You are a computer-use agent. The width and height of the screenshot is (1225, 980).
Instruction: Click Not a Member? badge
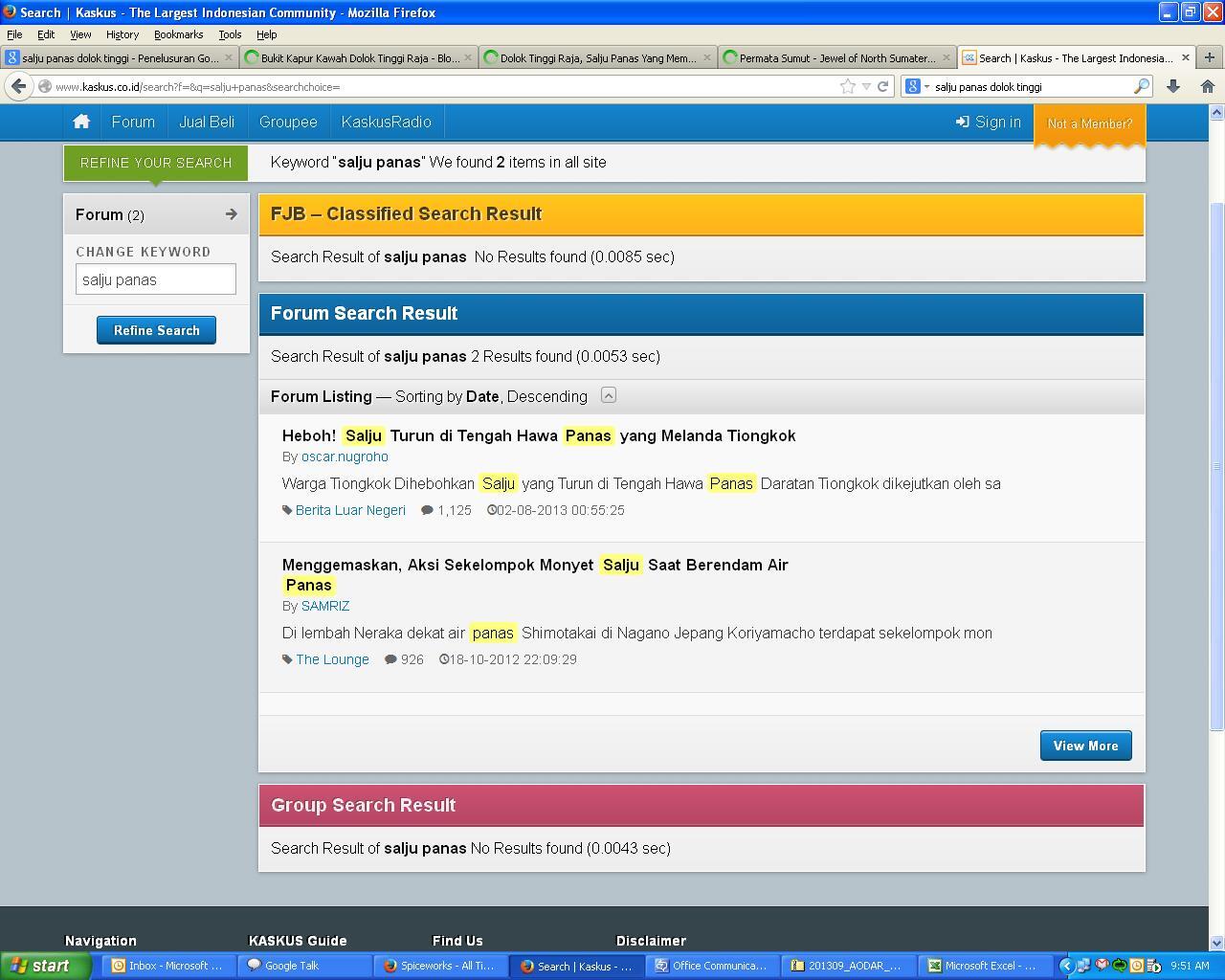[1089, 123]
